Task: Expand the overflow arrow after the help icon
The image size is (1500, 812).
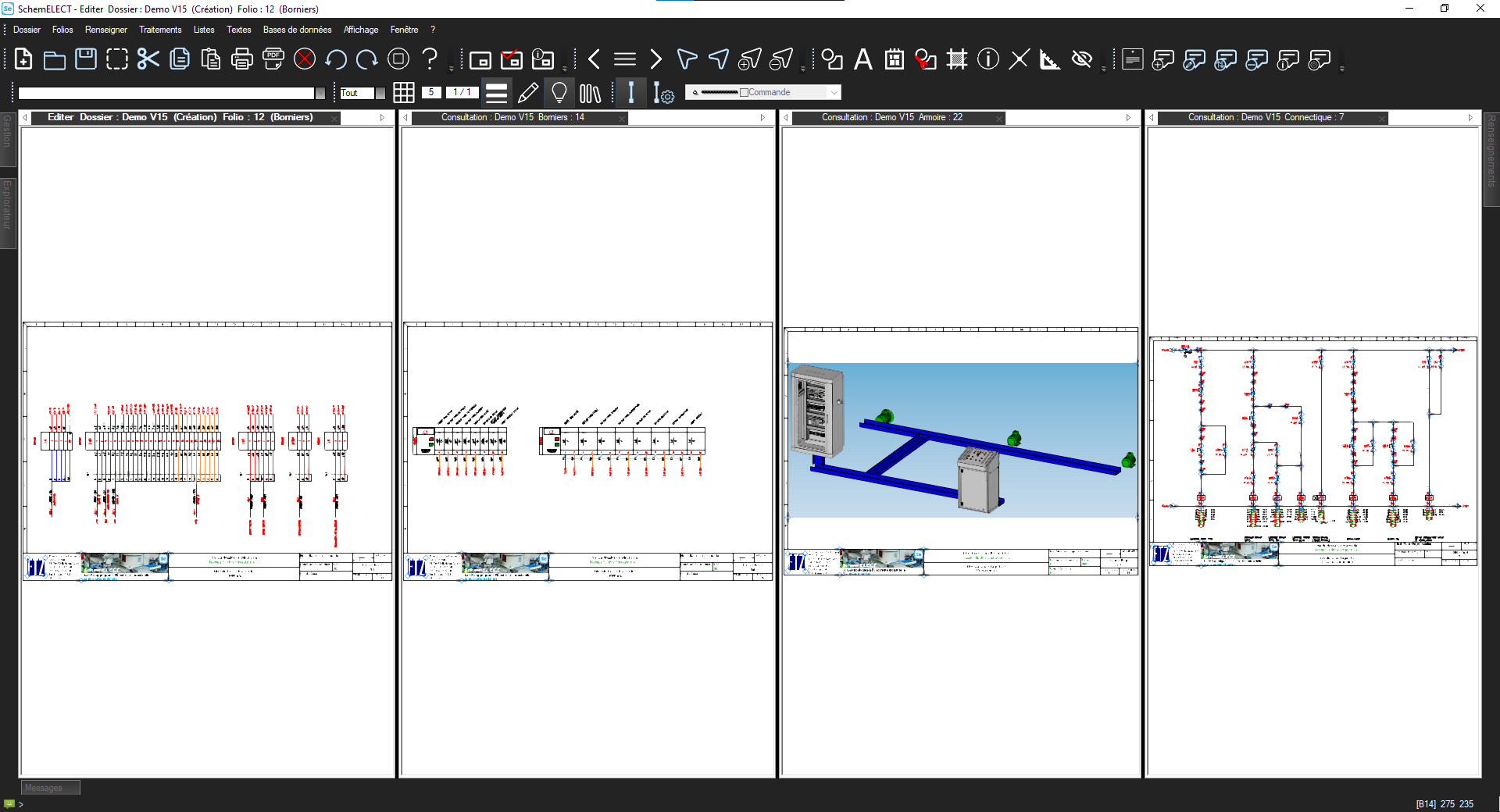Action: coord(451,69)
